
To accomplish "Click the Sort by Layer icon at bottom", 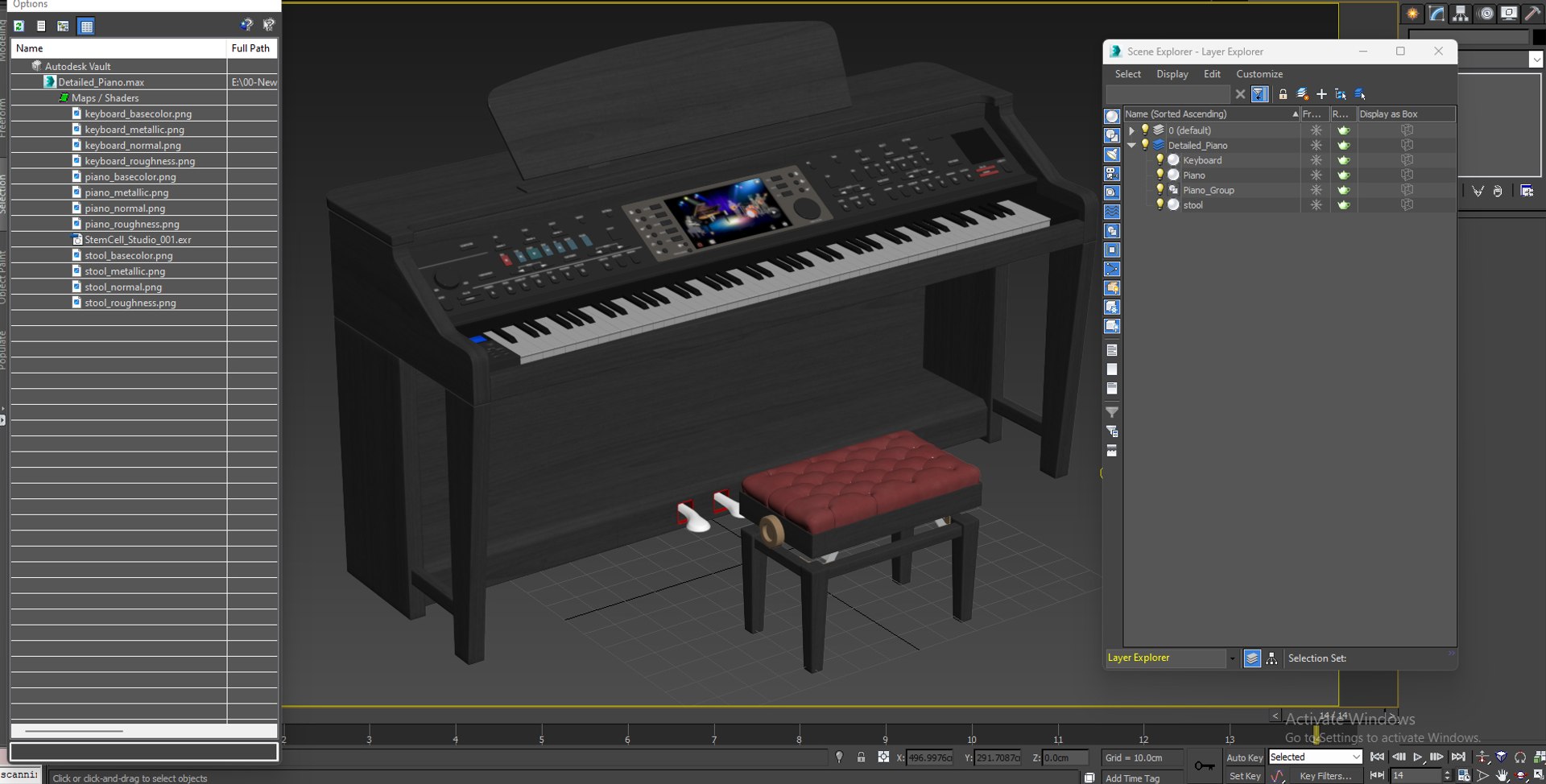I will tap(1252, 658).
